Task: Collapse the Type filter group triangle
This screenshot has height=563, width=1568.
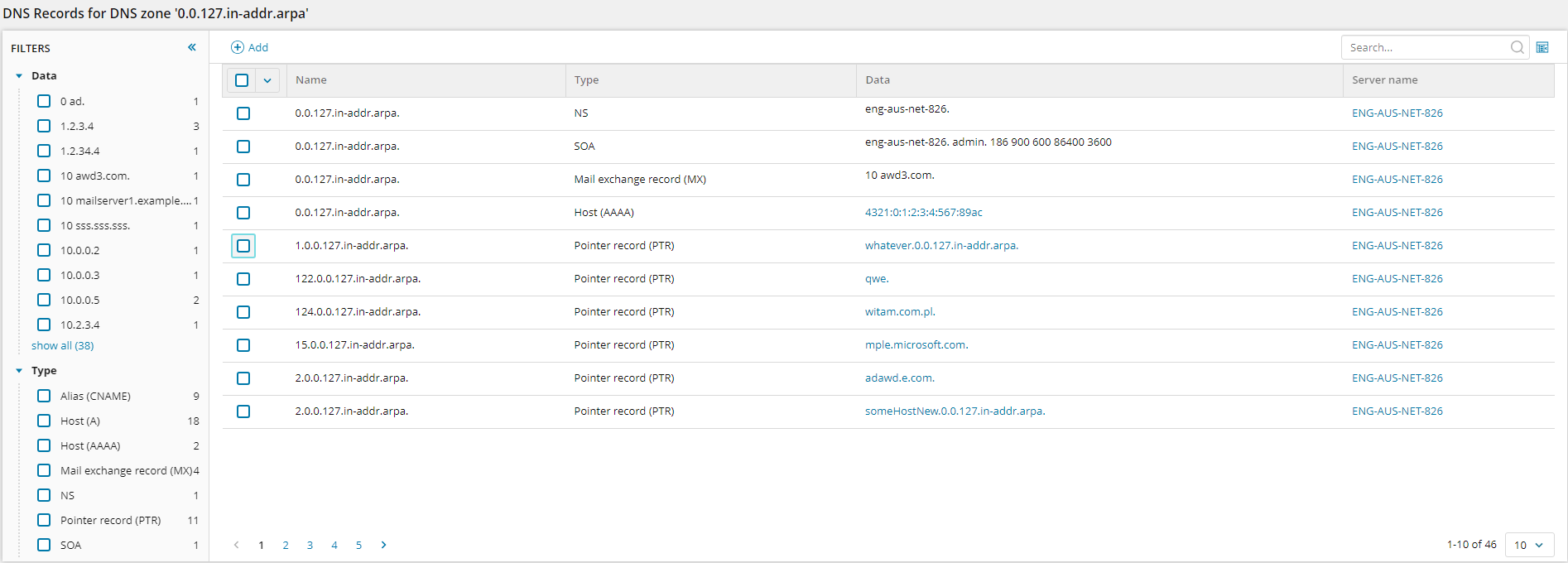Action: [x=19, y=370]
